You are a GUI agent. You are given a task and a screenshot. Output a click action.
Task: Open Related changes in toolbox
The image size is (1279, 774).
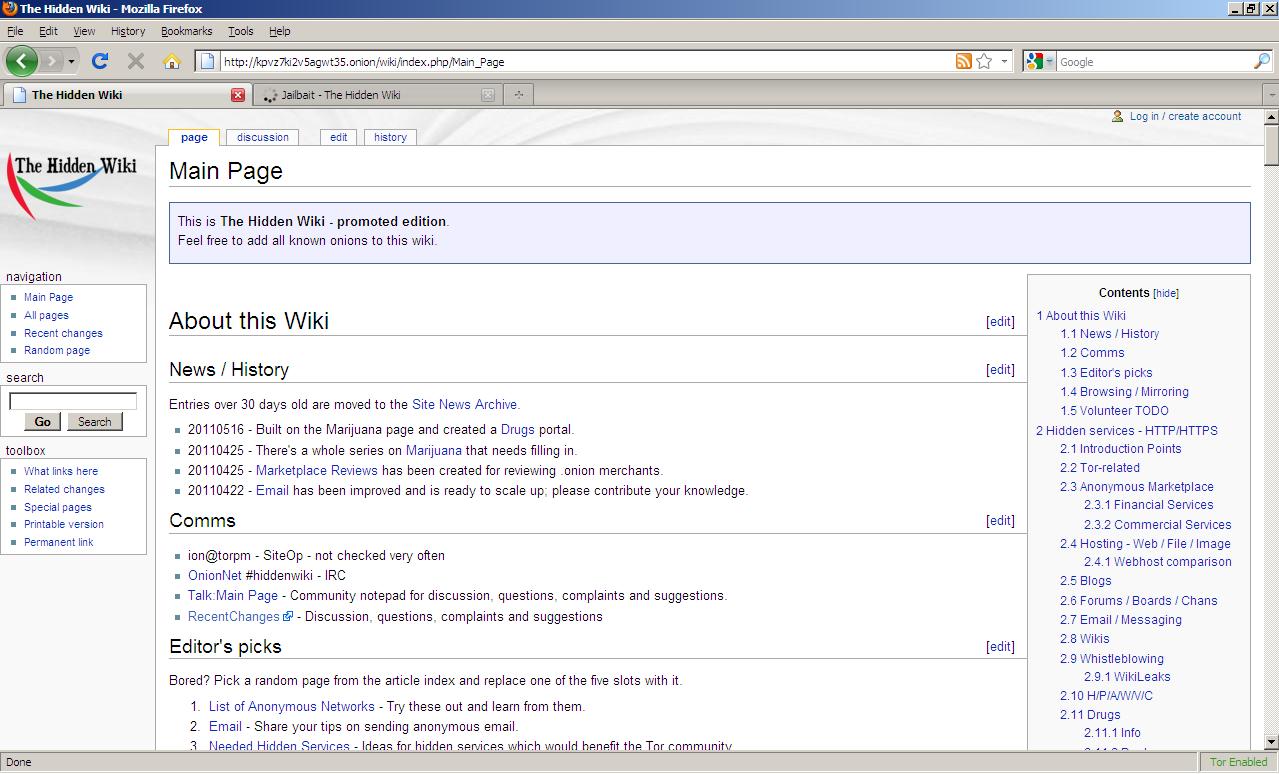pos(64,489)
